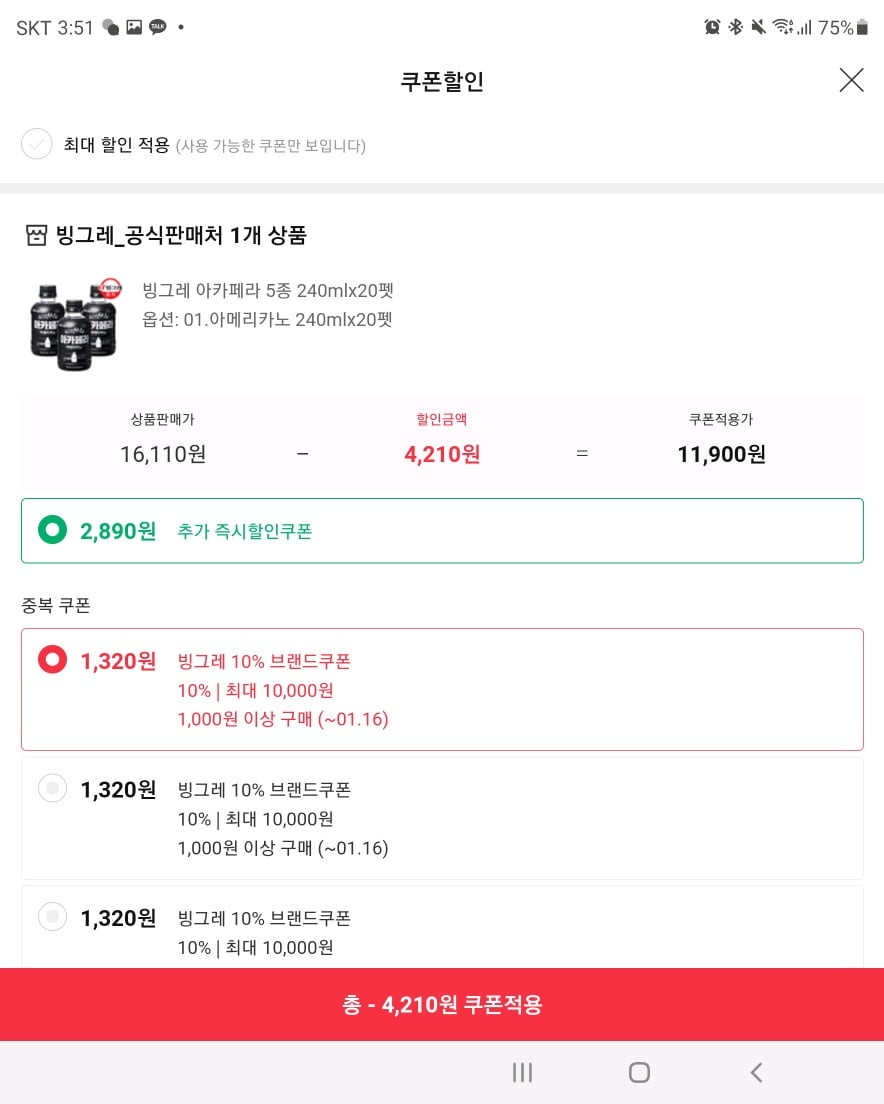Tap the 쿠폰적용가 11,900원 final price
Viewport: 884px width, 1104px height.
coord(721,454)
